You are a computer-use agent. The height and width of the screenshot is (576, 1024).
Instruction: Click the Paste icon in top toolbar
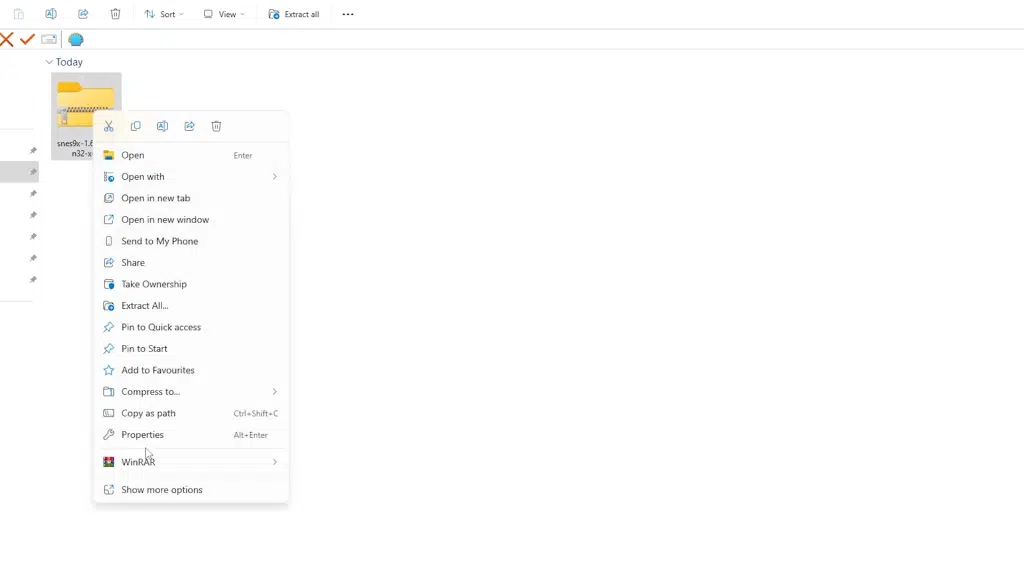[19, 14]
